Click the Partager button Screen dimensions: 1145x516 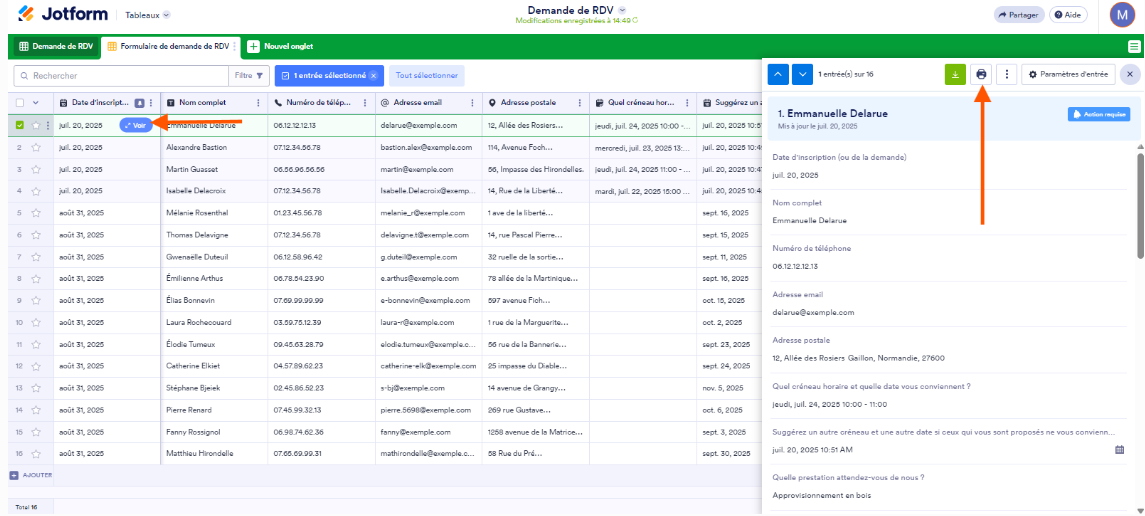pos(1019,15)
